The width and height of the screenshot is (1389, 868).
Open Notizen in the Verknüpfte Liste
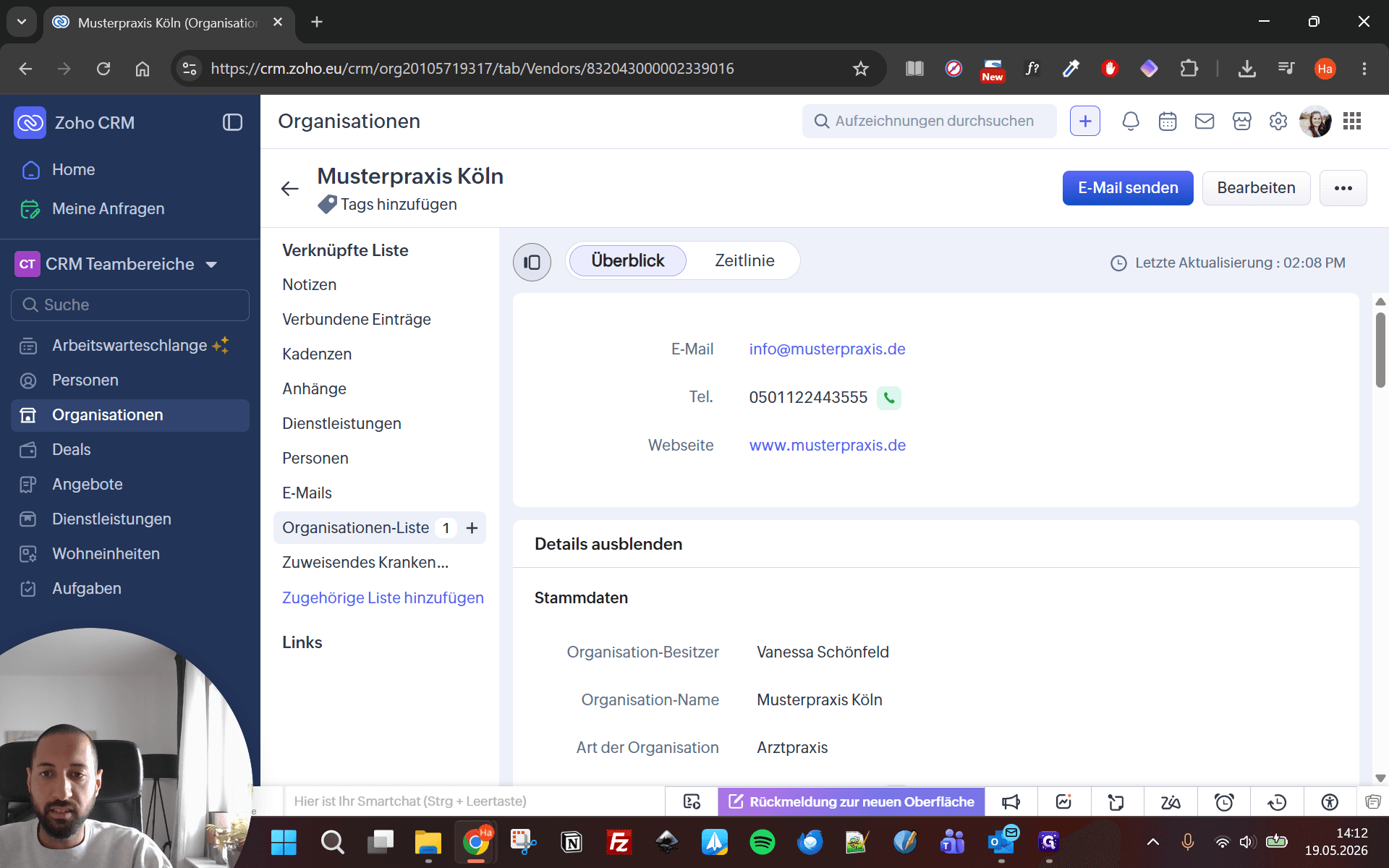(x=310, y=285)
